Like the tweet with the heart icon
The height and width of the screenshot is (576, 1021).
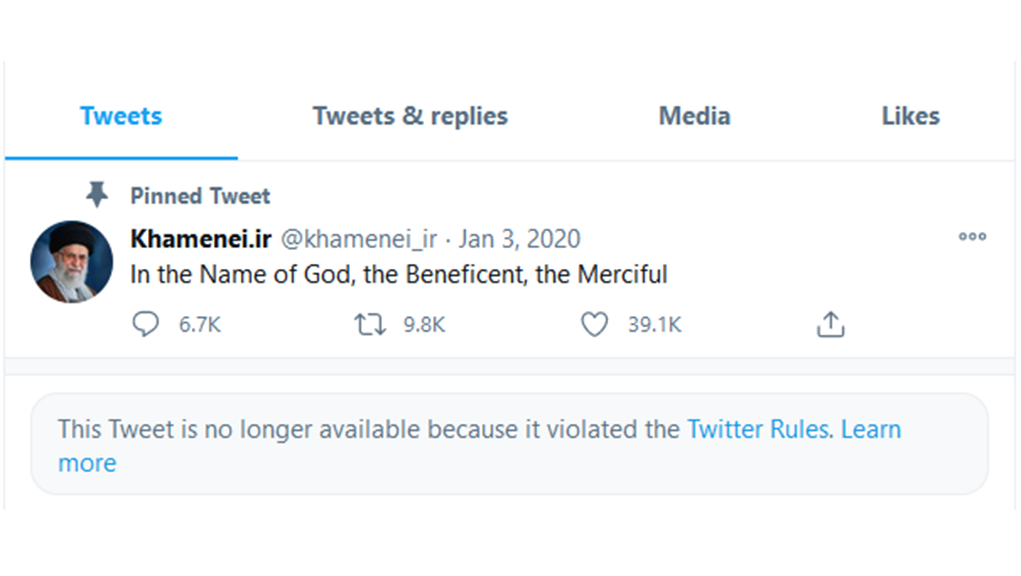pos(595,324)
